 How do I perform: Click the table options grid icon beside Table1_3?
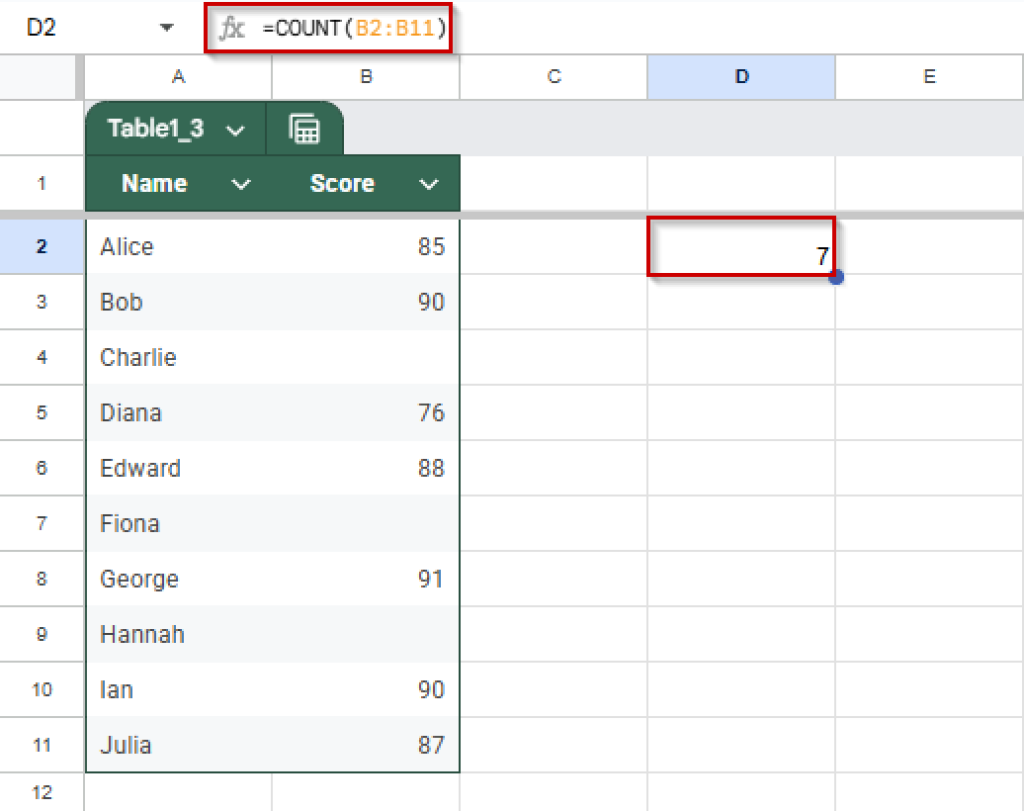[x=305, y=128]
